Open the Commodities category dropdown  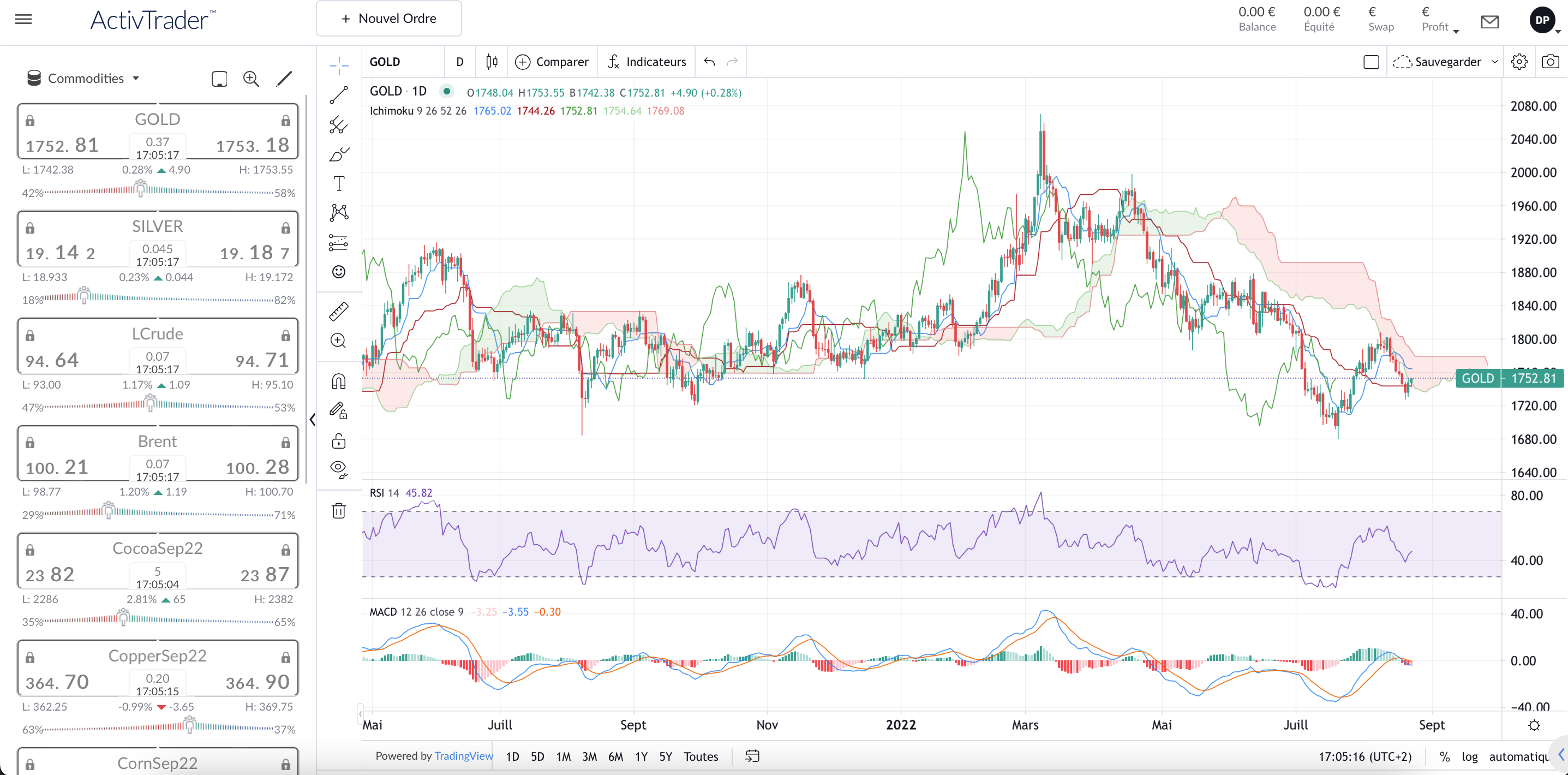coord(84,78)
